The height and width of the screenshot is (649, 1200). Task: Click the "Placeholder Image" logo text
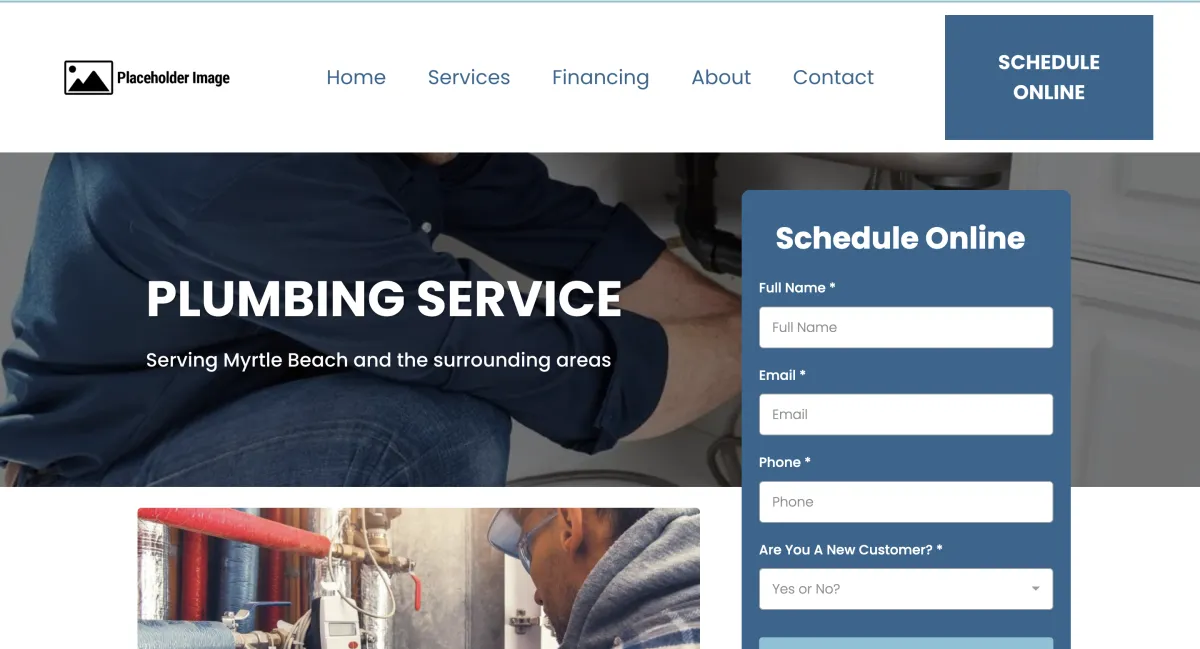coord(173,78)
